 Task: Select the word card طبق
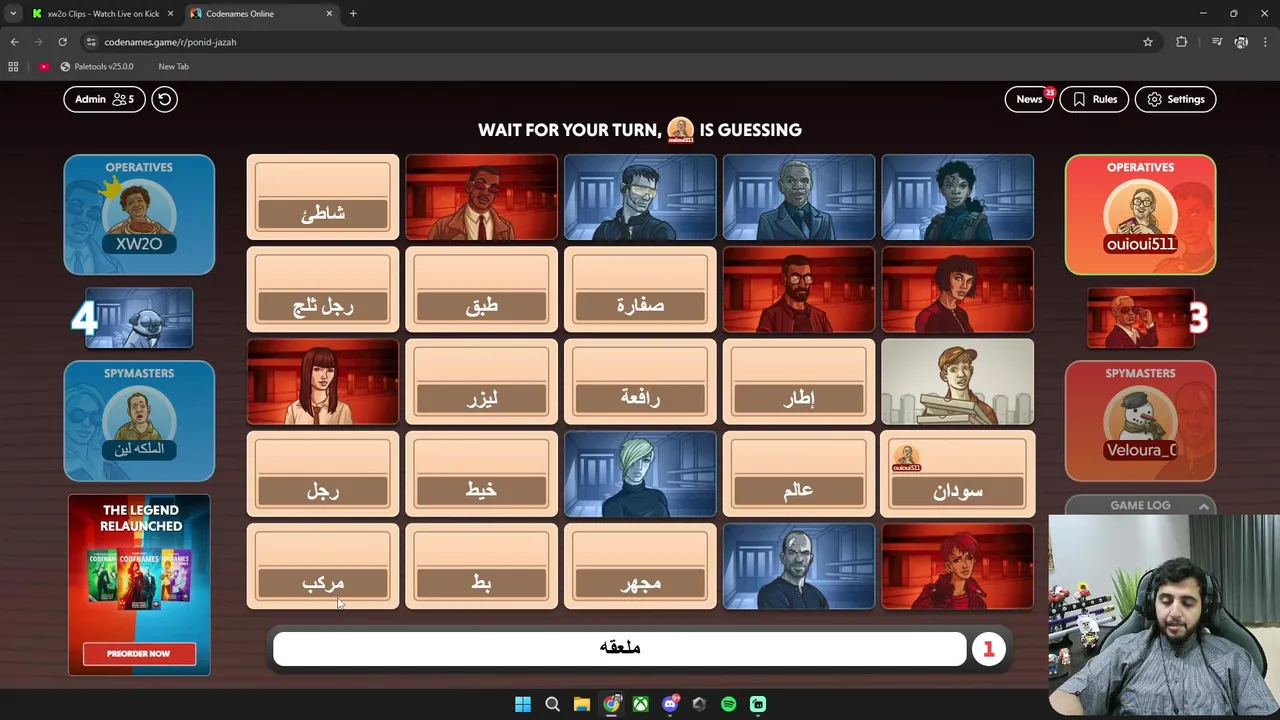[481, 290]
